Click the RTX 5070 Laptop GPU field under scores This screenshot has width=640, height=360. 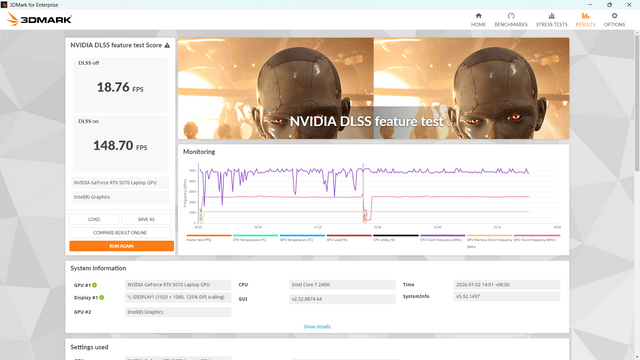120,182
